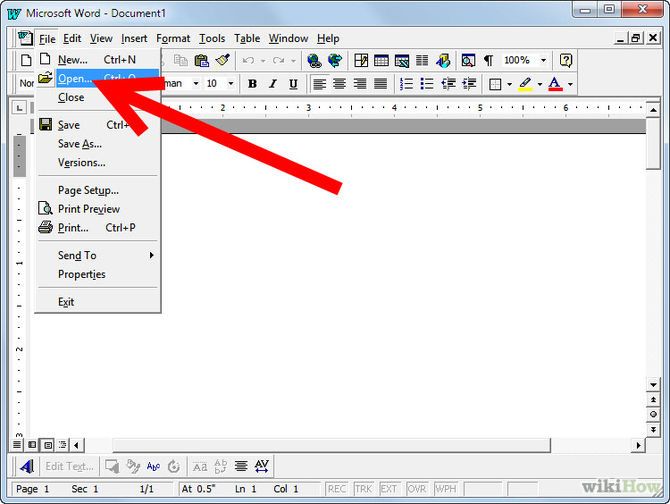Open the font name dropdown arrow
The width and height of the screenshot is (670, 504).
tap(196, 83)
